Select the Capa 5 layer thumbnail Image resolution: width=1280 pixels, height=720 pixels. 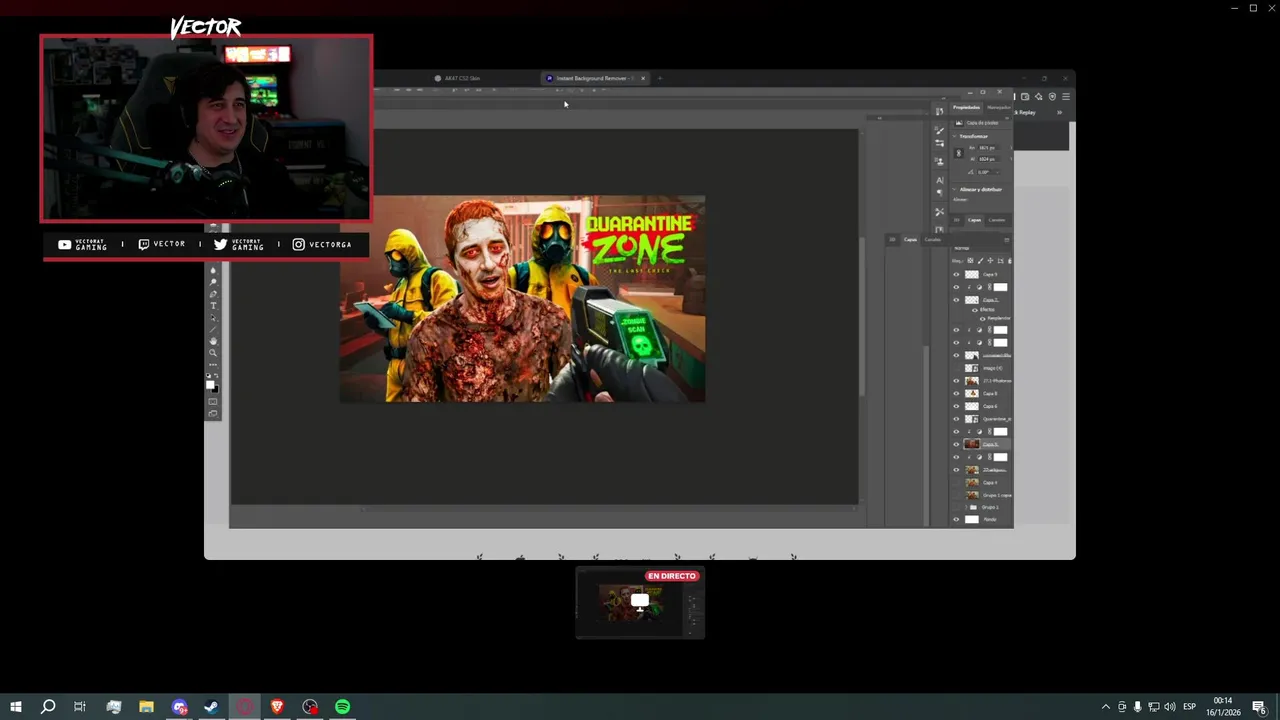pyautogui.click(x=971, y=444)
